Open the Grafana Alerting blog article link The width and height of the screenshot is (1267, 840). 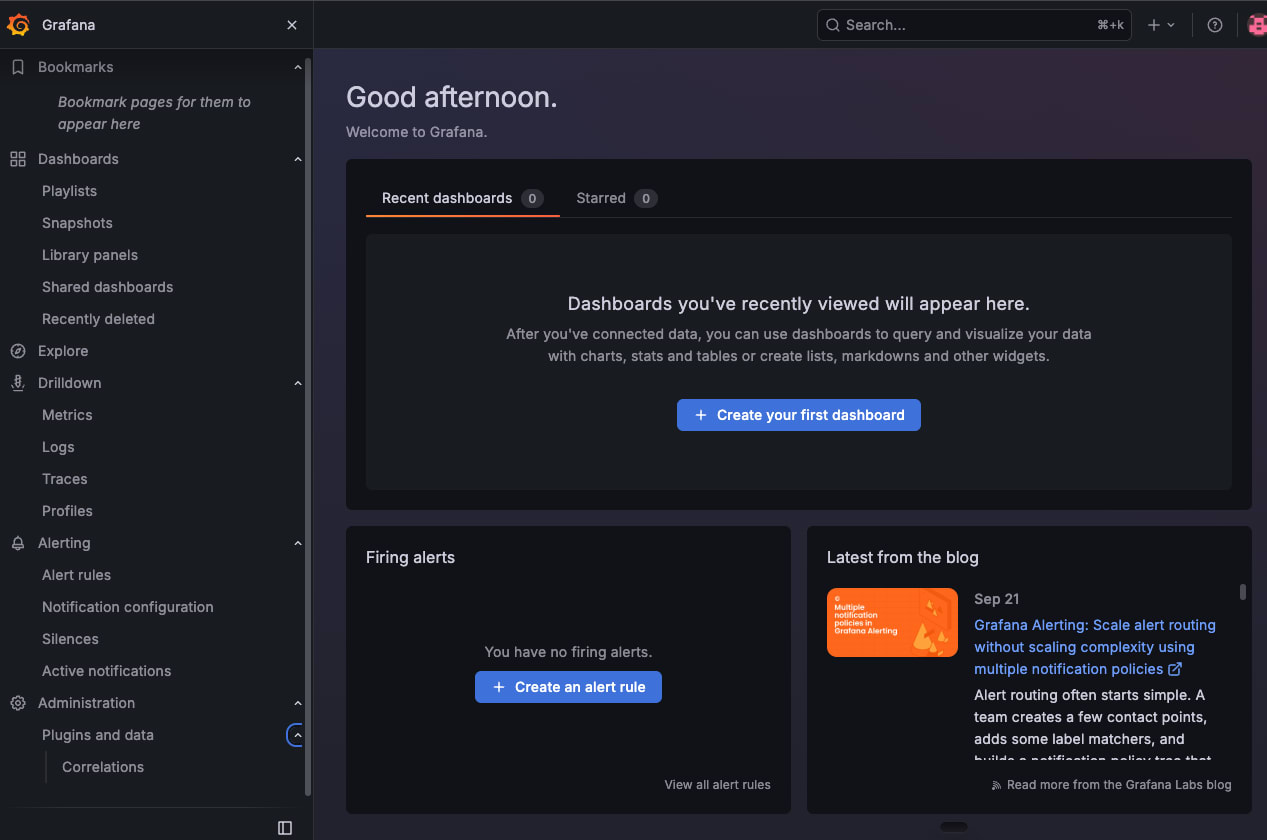point(1094,647)
